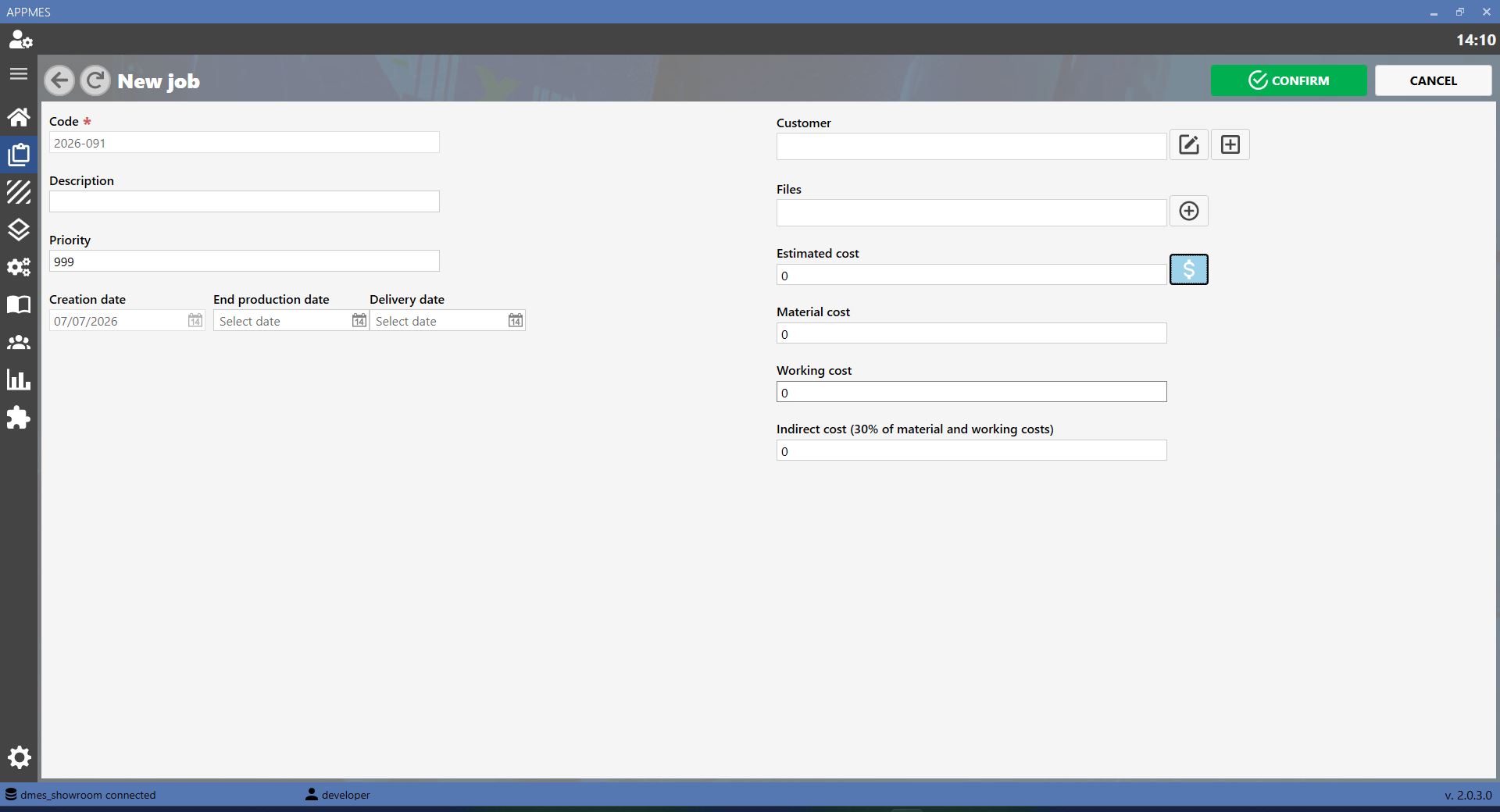Click the Description text field
Image resolution: width=1500 pixels, height=812 pixels.
coord(245,201)
